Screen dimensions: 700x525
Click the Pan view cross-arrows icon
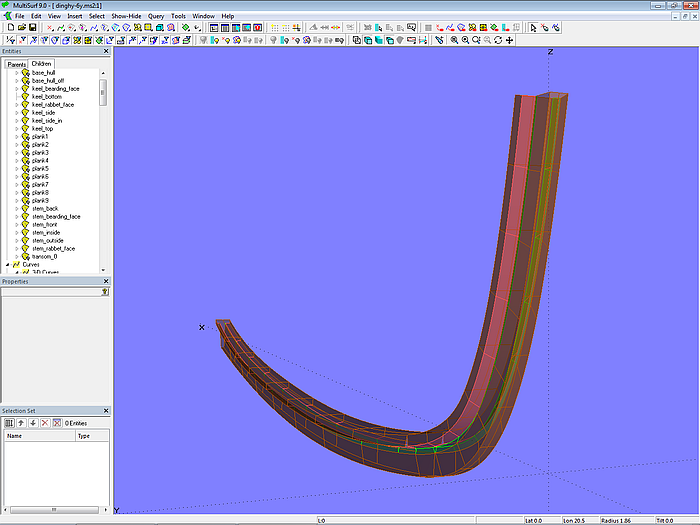point(511,40)
